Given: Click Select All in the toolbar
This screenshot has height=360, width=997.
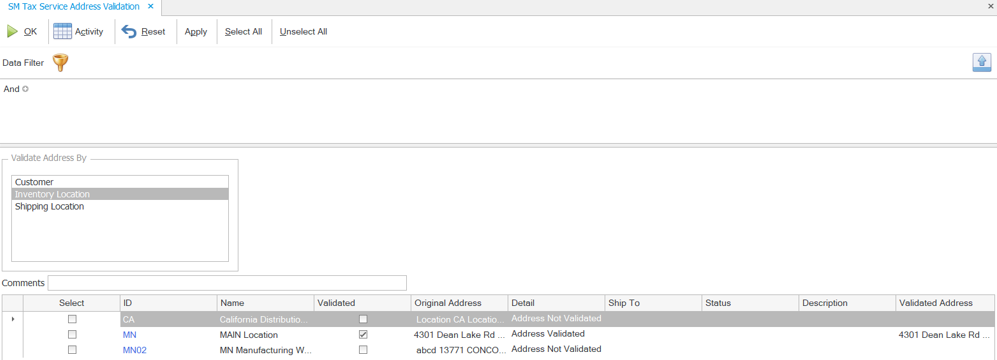Looking at the screenshot, I should tap(244, 31).
